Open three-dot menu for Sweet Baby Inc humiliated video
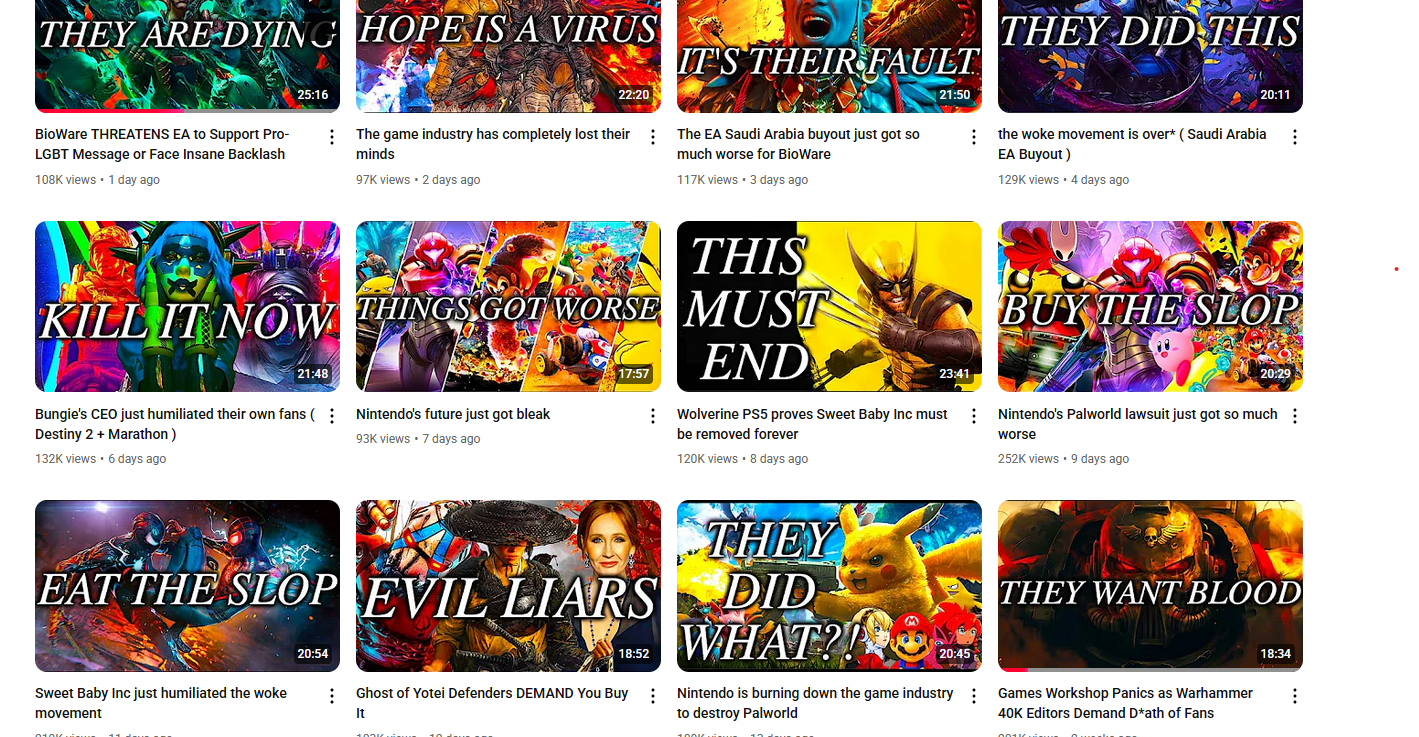This screenshot has height=737, width=1419. tap(332, 695)
